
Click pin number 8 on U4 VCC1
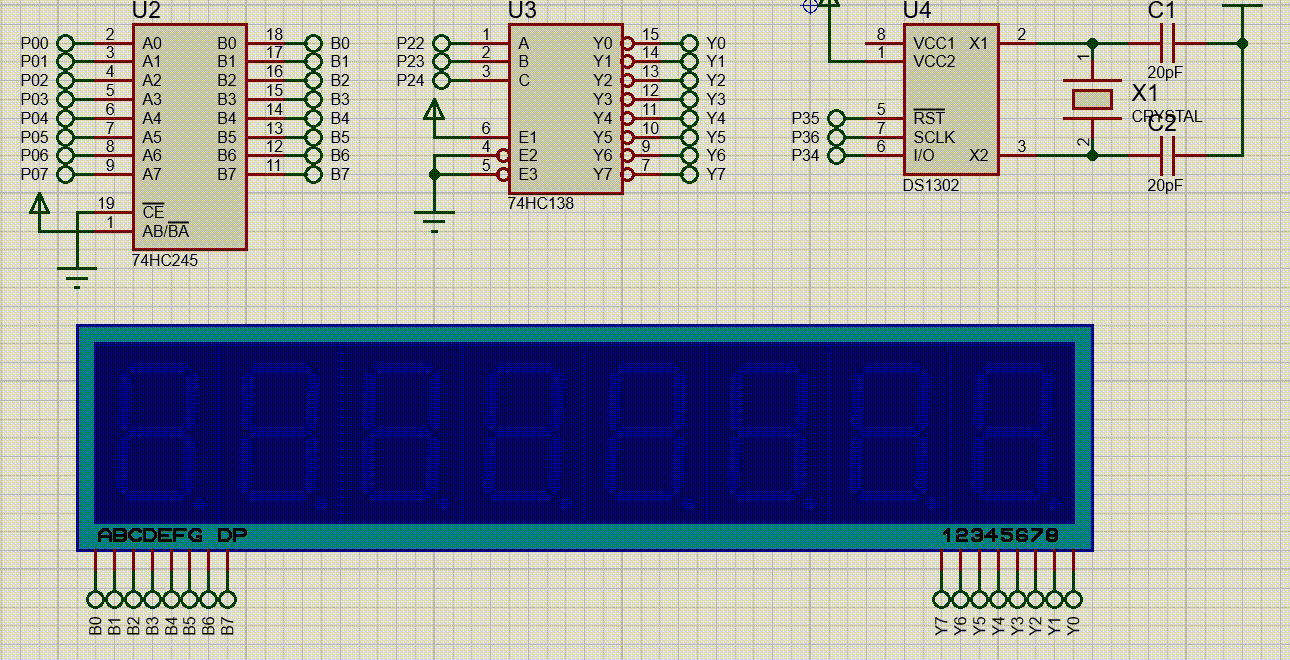[881, 35]
